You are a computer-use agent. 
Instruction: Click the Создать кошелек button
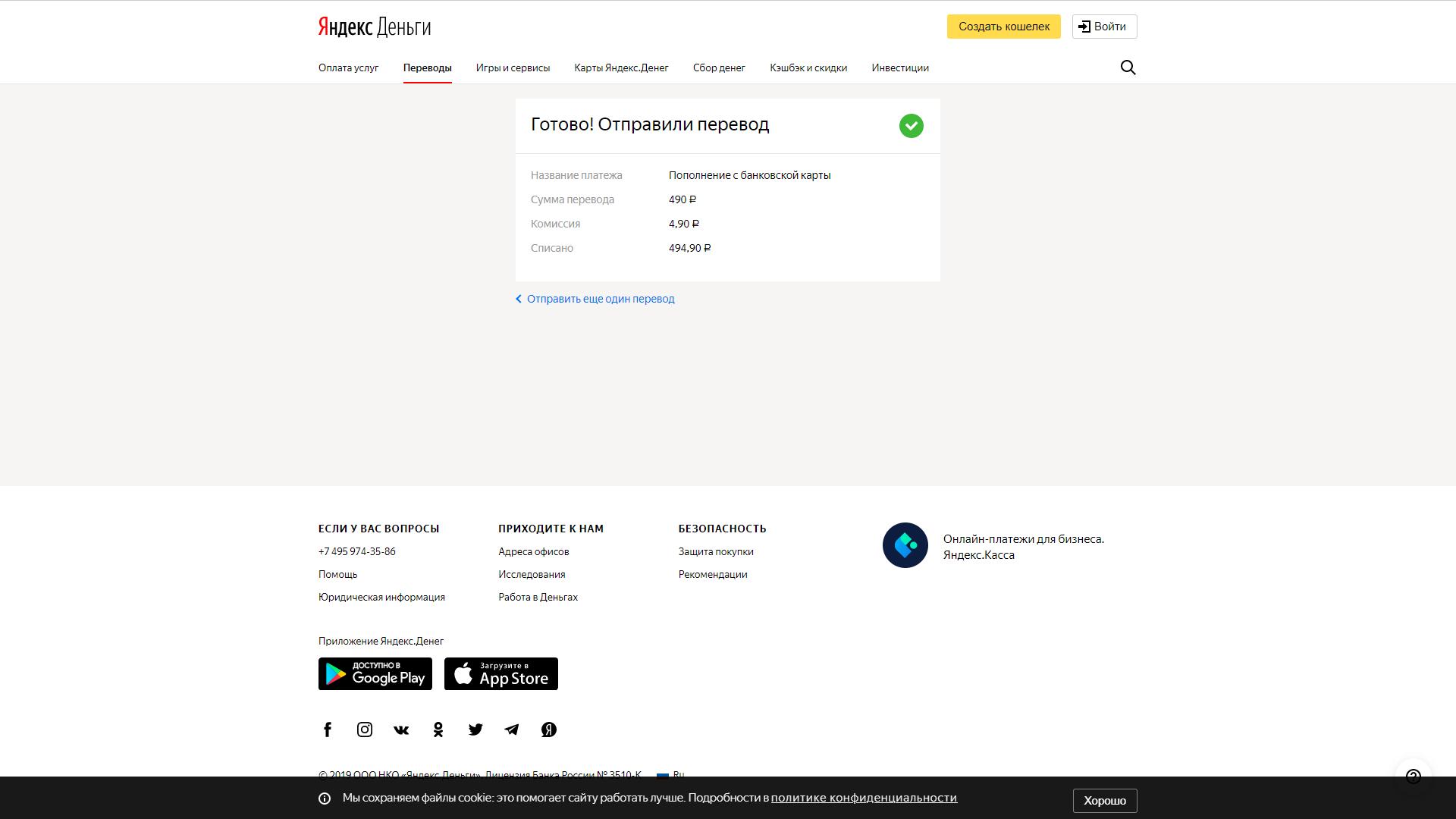(x=1003, y=26)
